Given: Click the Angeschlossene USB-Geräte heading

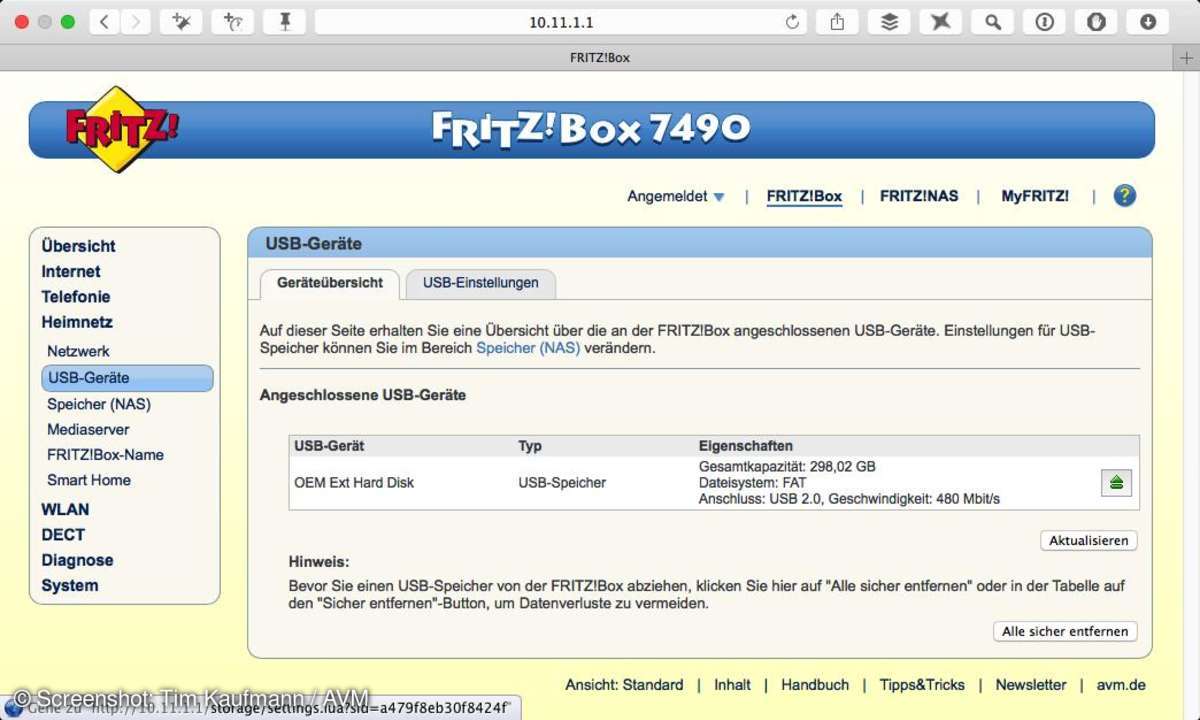Looking at the screenshot, I should (363, 395).
